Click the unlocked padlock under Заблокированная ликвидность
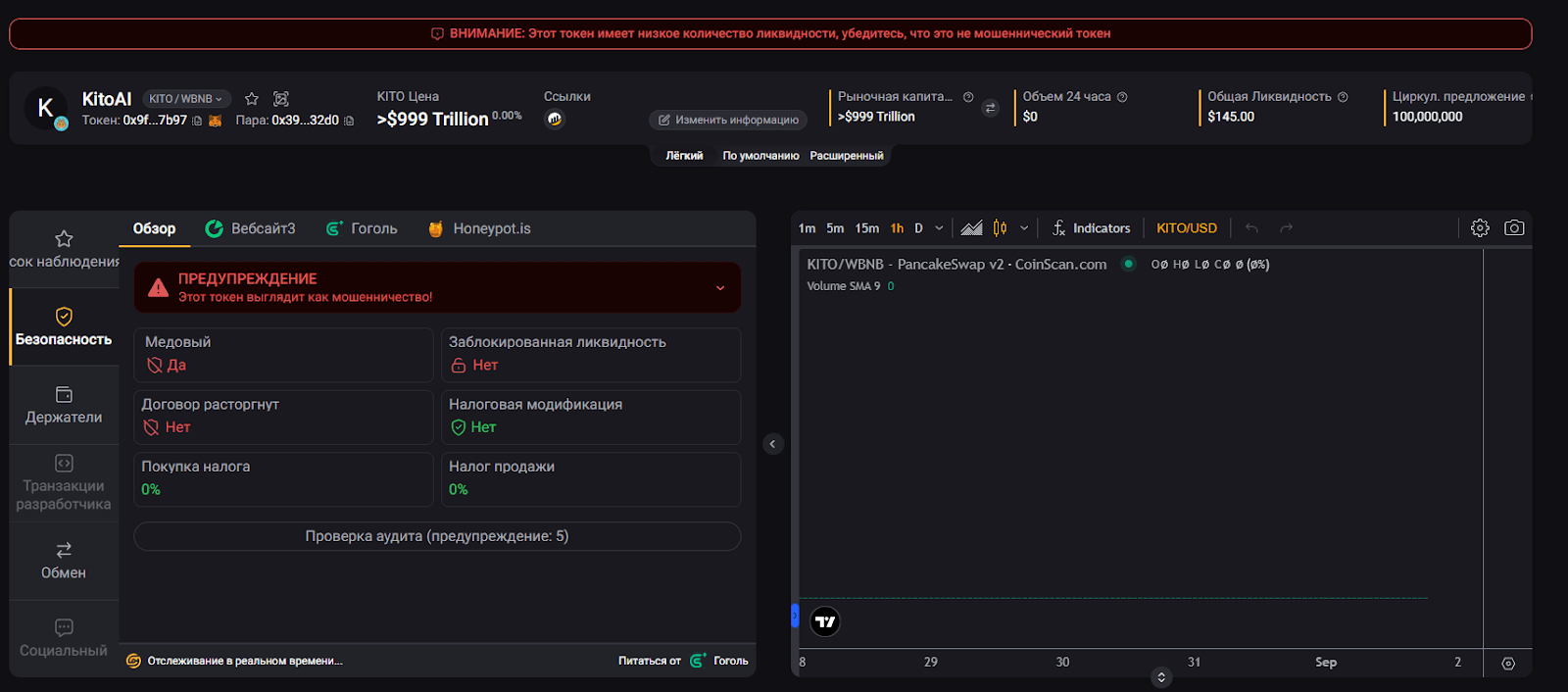This screenshot has height=692, width=1568. coord(459,366)
